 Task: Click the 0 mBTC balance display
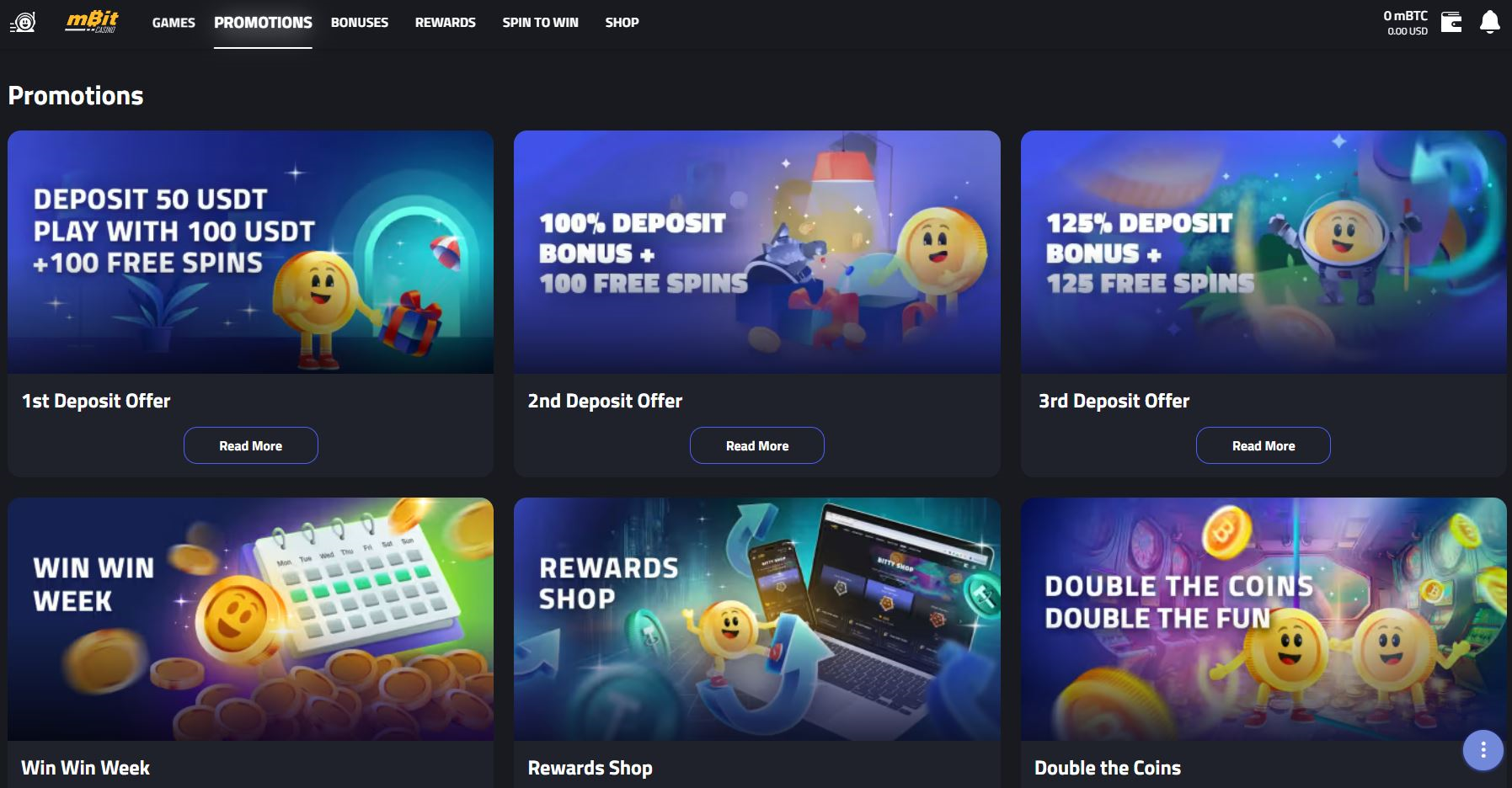1406,23
